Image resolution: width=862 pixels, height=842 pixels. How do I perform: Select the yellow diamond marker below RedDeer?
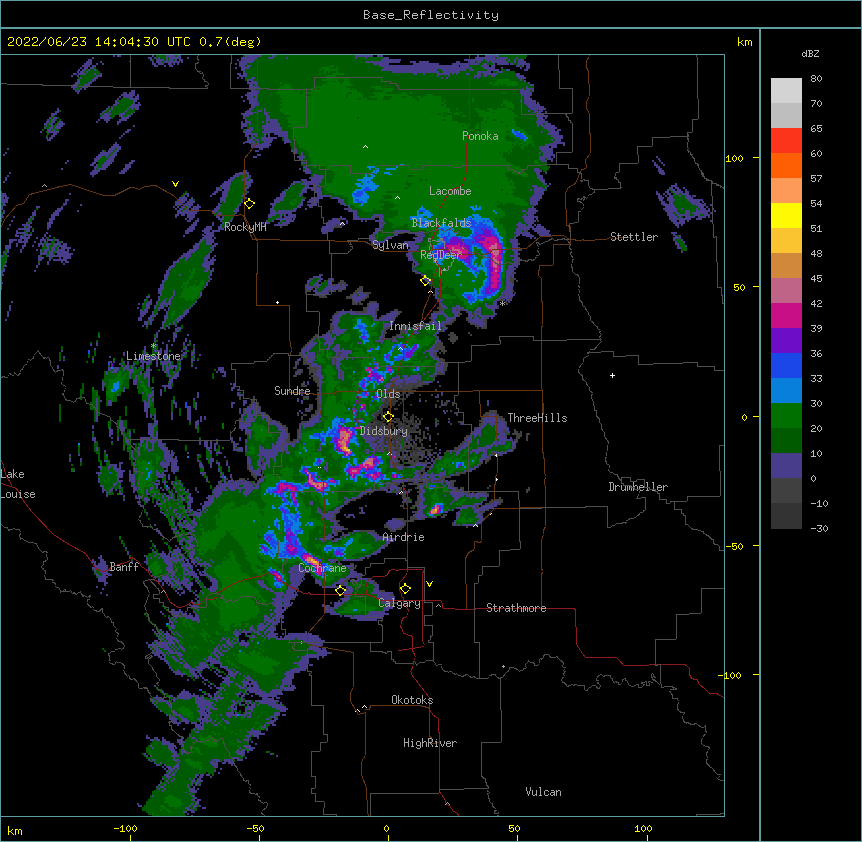426,280
